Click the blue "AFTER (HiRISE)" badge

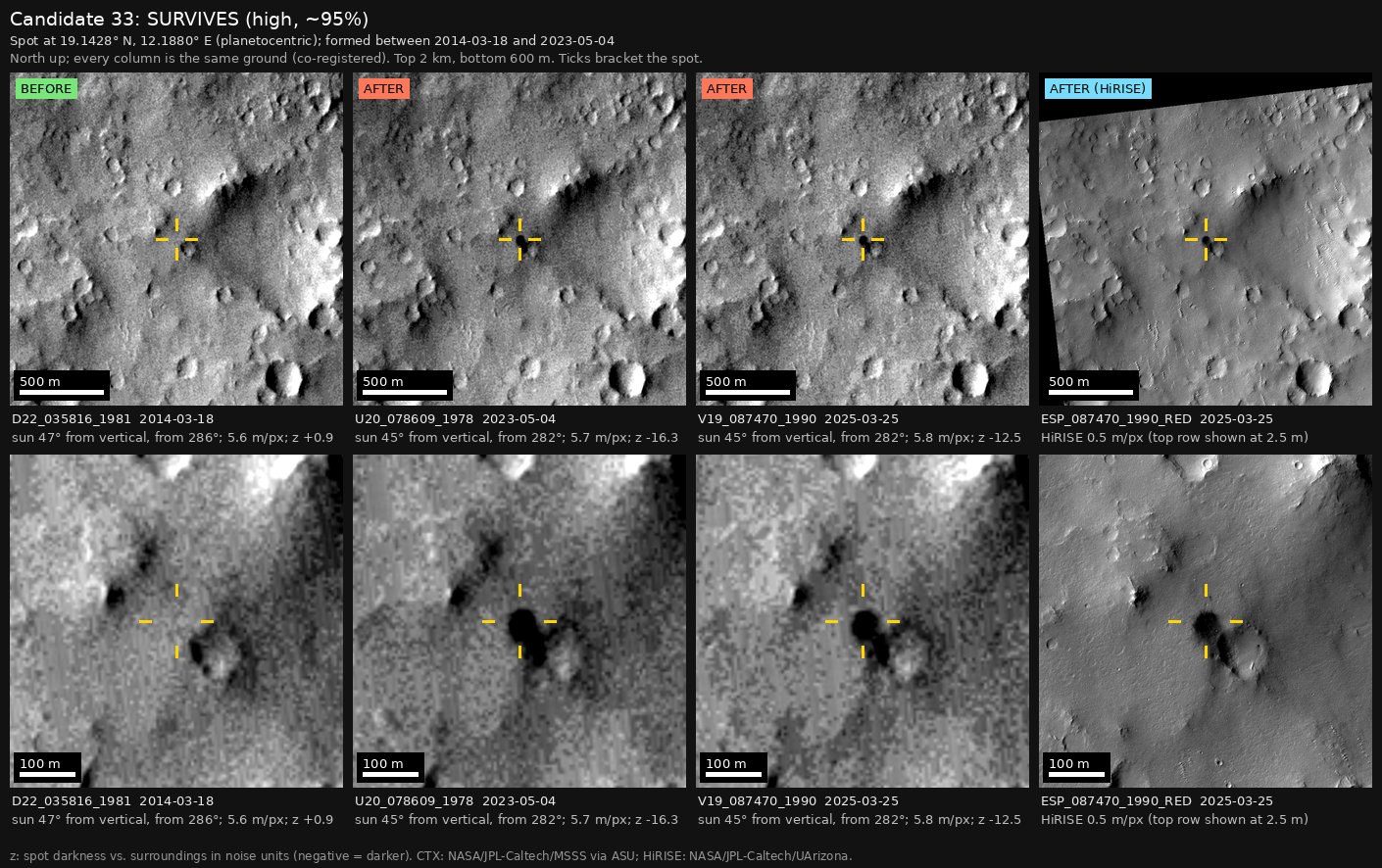(1097, 88)
